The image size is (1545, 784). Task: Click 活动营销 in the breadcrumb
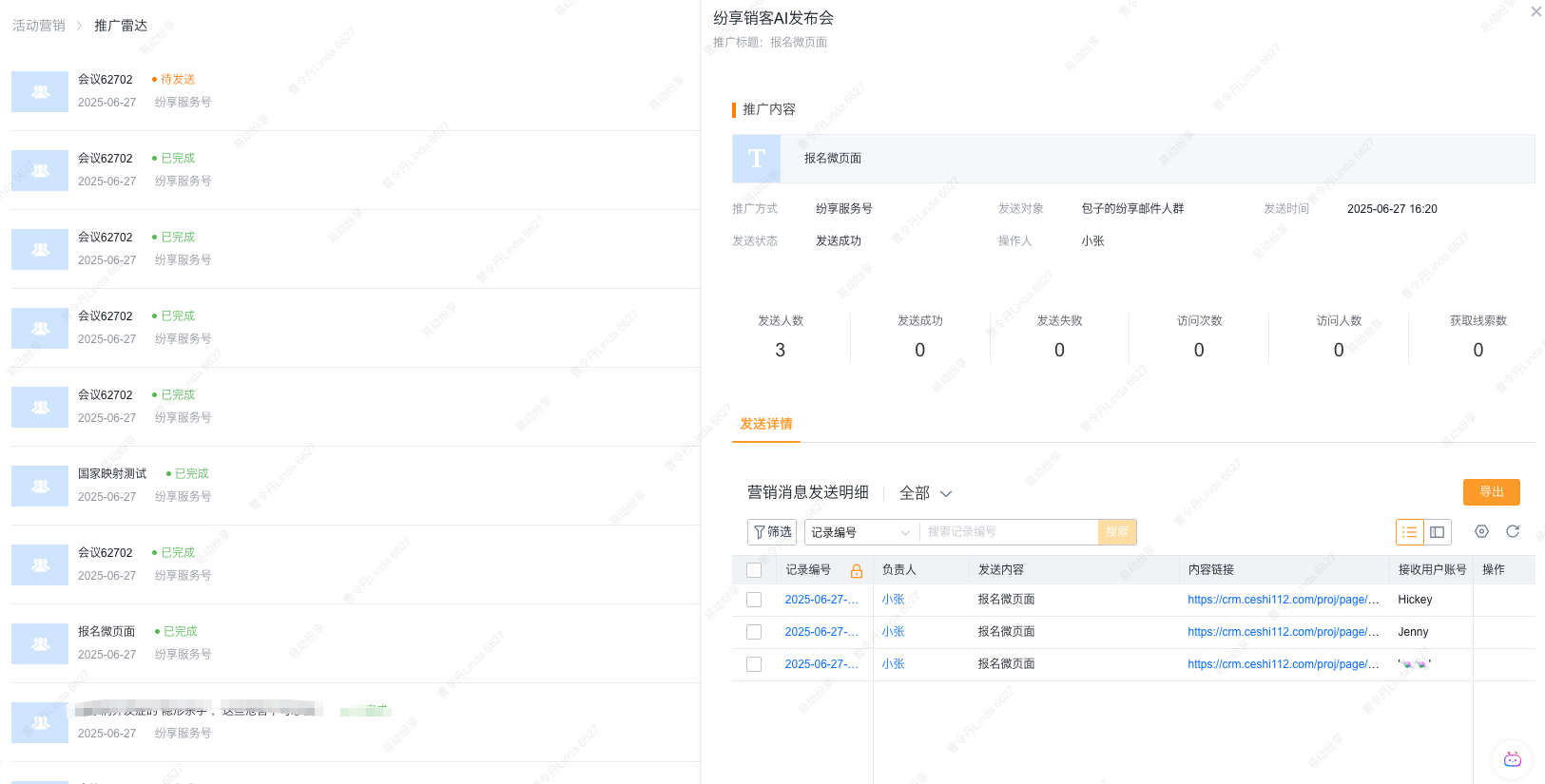point(39,26)
